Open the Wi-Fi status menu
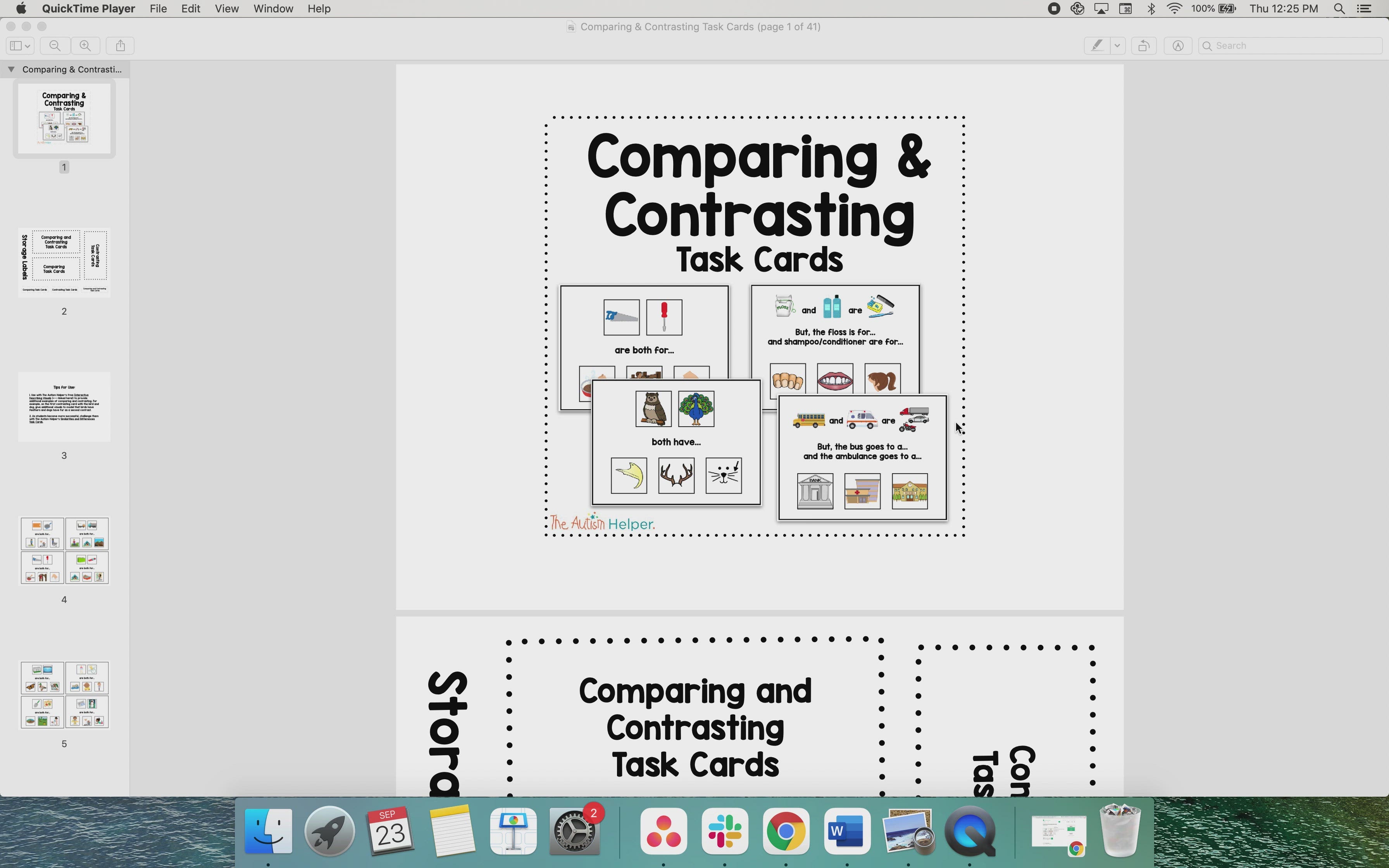1389x868 pixels. click(x=1174, y=9)
